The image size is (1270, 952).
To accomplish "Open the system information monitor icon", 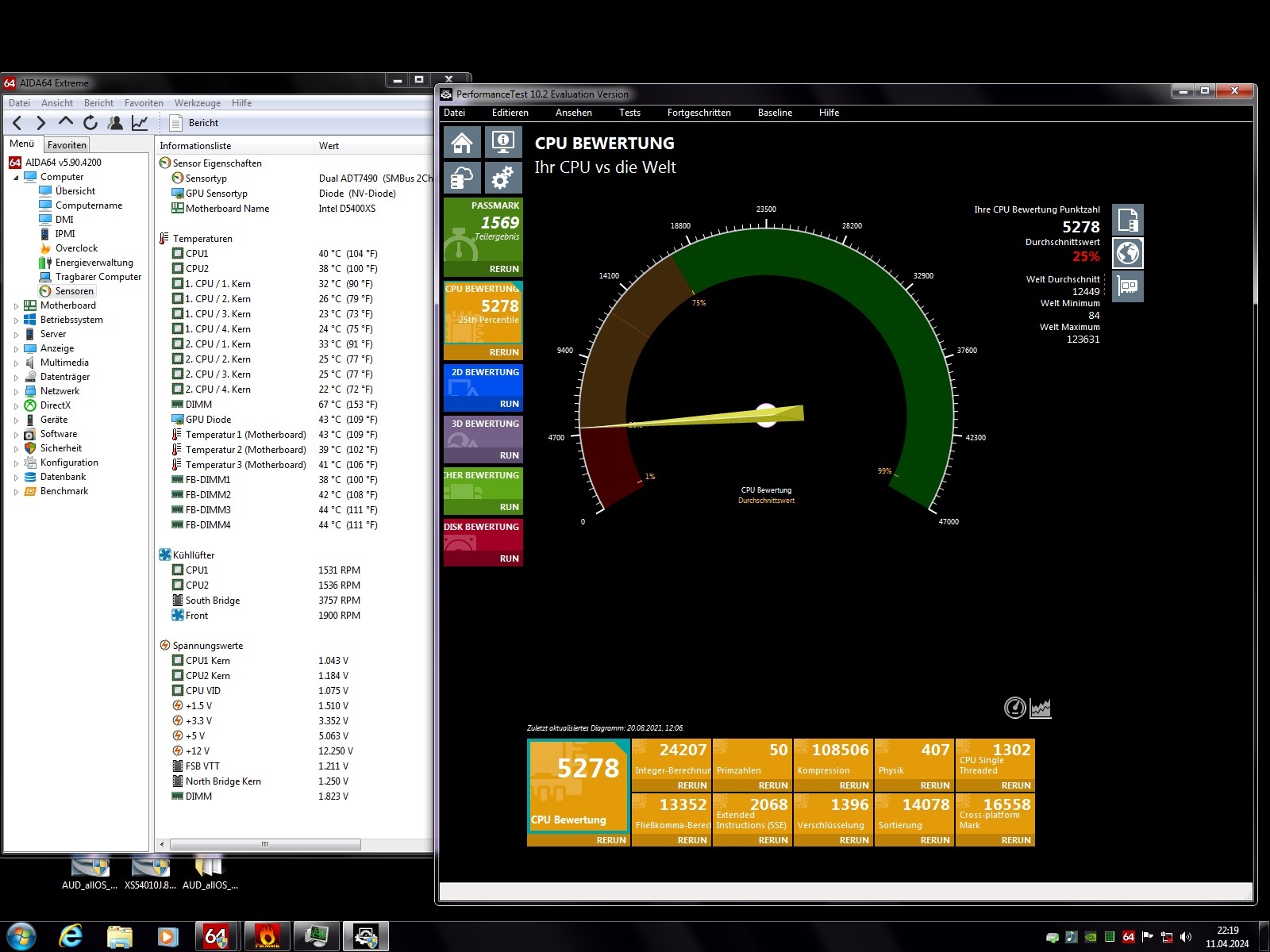I will point(502,143).
